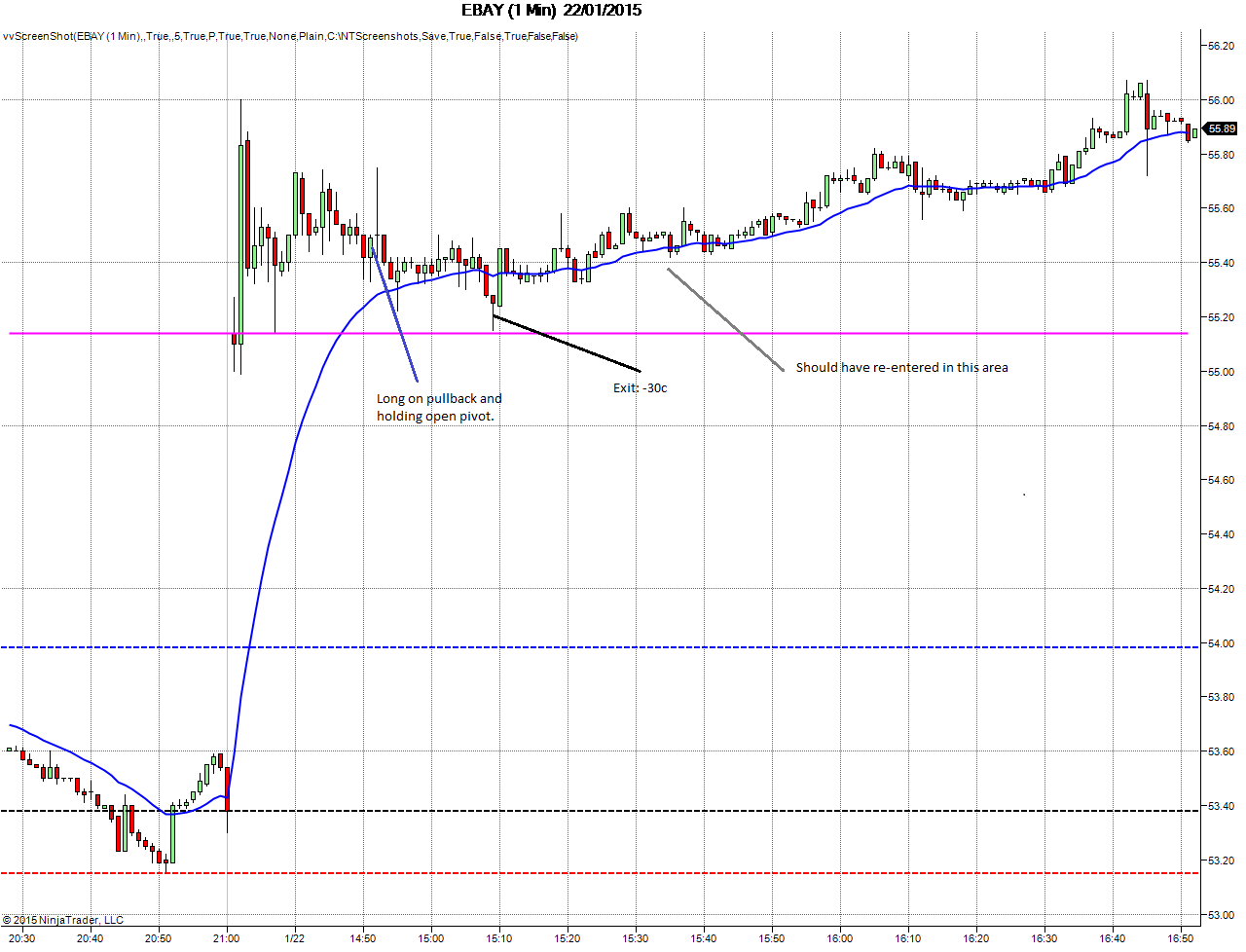The width and height of the screenshot is (1246, 952).
Task: Click the current price marker 55.89
Action: click(1221, 128)
